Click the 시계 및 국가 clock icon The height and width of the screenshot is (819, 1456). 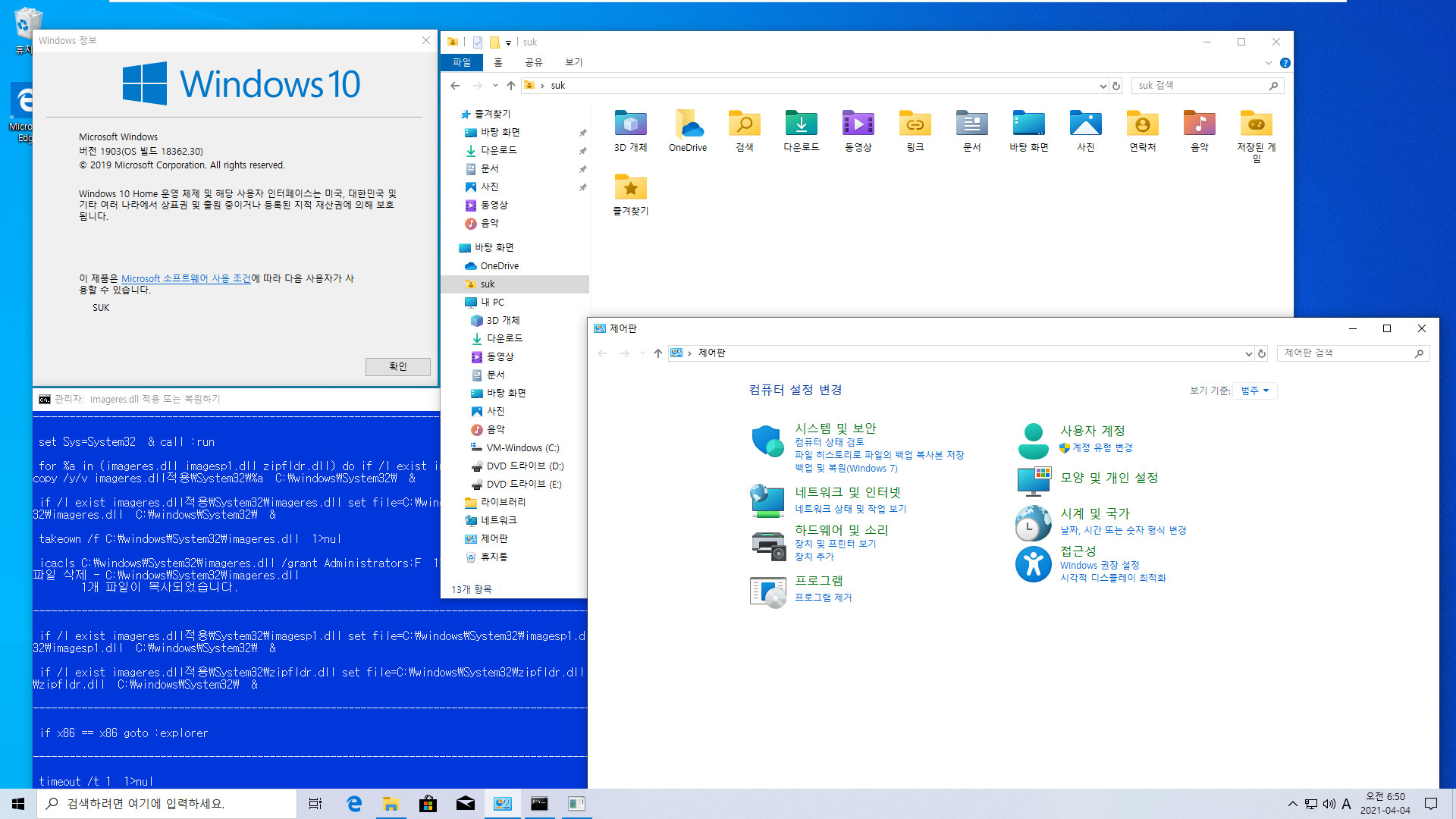[x=1033, y=523]
